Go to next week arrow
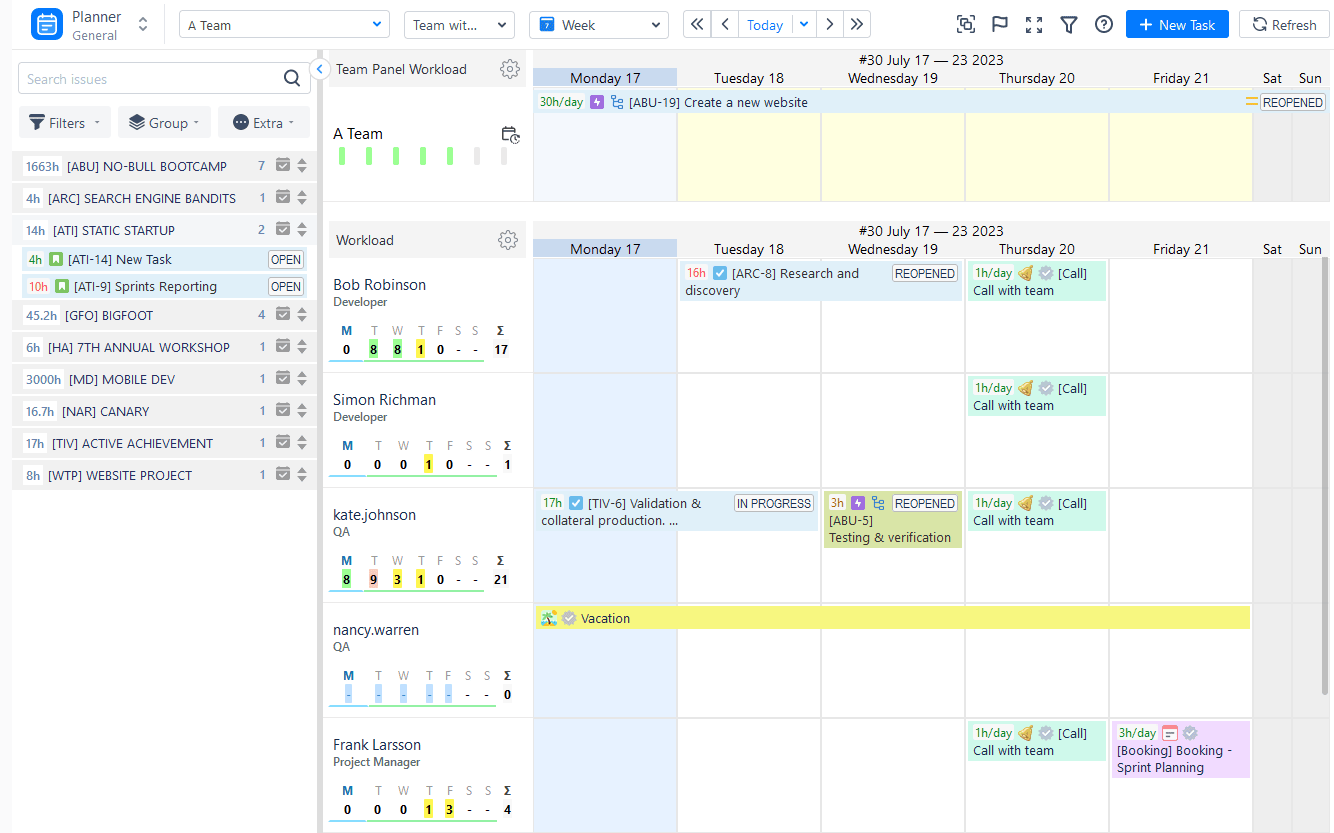1334x833 pixels. [x=830, y=25]
